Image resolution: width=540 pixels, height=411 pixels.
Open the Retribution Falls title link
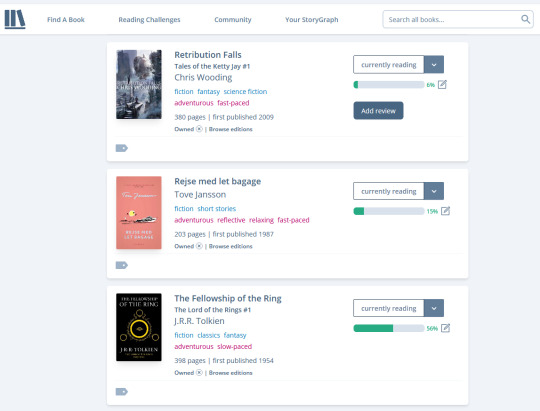pyautogui.click(x=208, y=55)
